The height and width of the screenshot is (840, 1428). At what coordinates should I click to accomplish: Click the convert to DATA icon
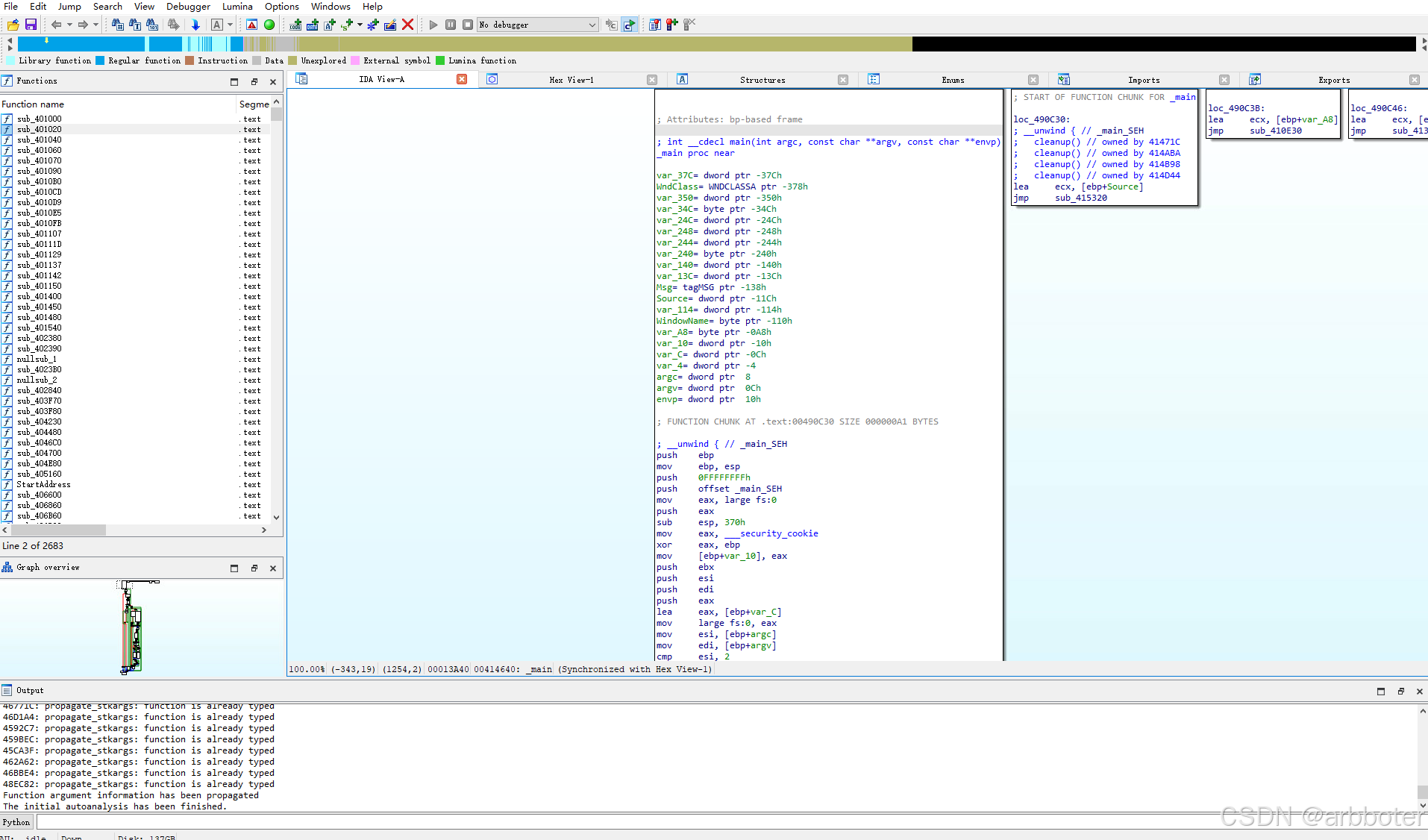[313, 25]
